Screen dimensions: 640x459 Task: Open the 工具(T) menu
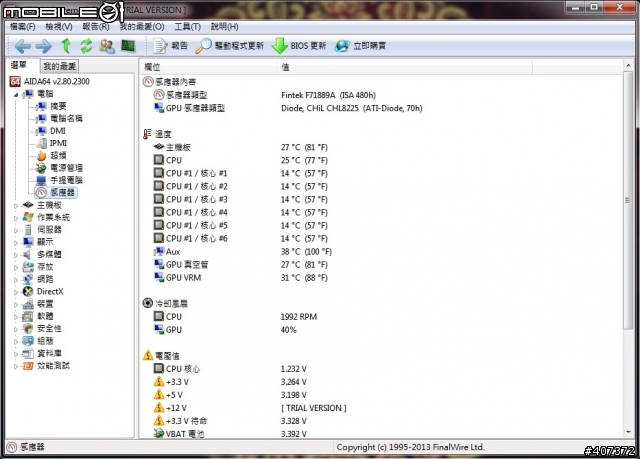point(187,27)
